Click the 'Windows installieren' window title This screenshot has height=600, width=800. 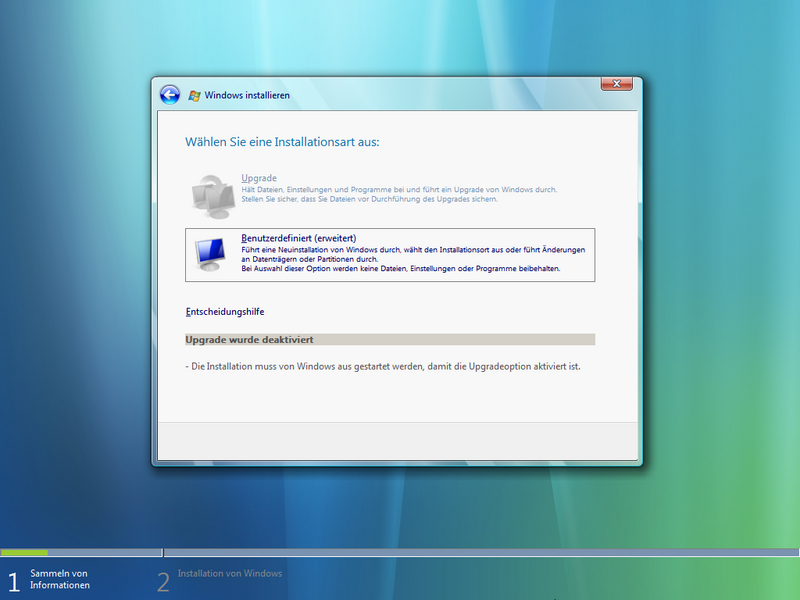click(247, 95)
